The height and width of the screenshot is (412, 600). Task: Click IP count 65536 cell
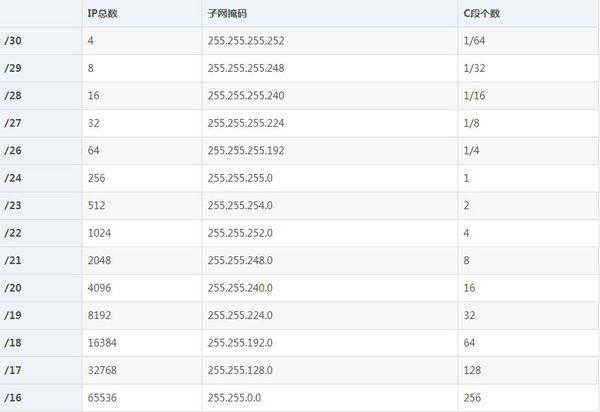[x=102, y=398]
